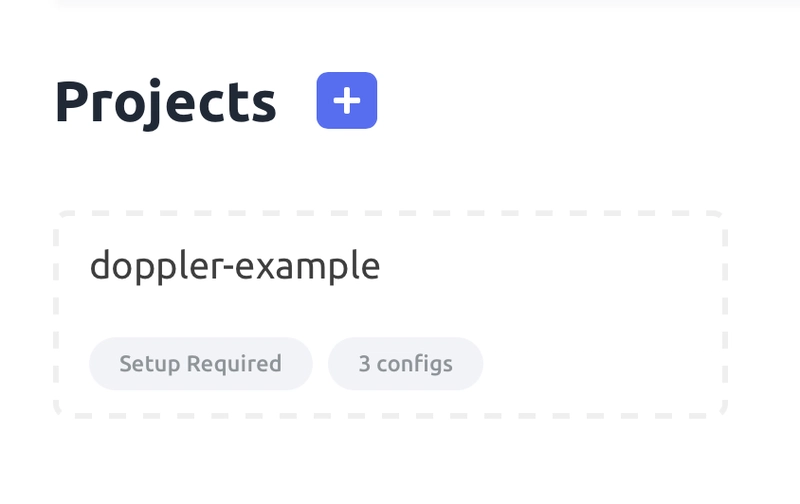Open doppler-example by its title text
This screenshot has height=504, width=800.
pos(235,266)
